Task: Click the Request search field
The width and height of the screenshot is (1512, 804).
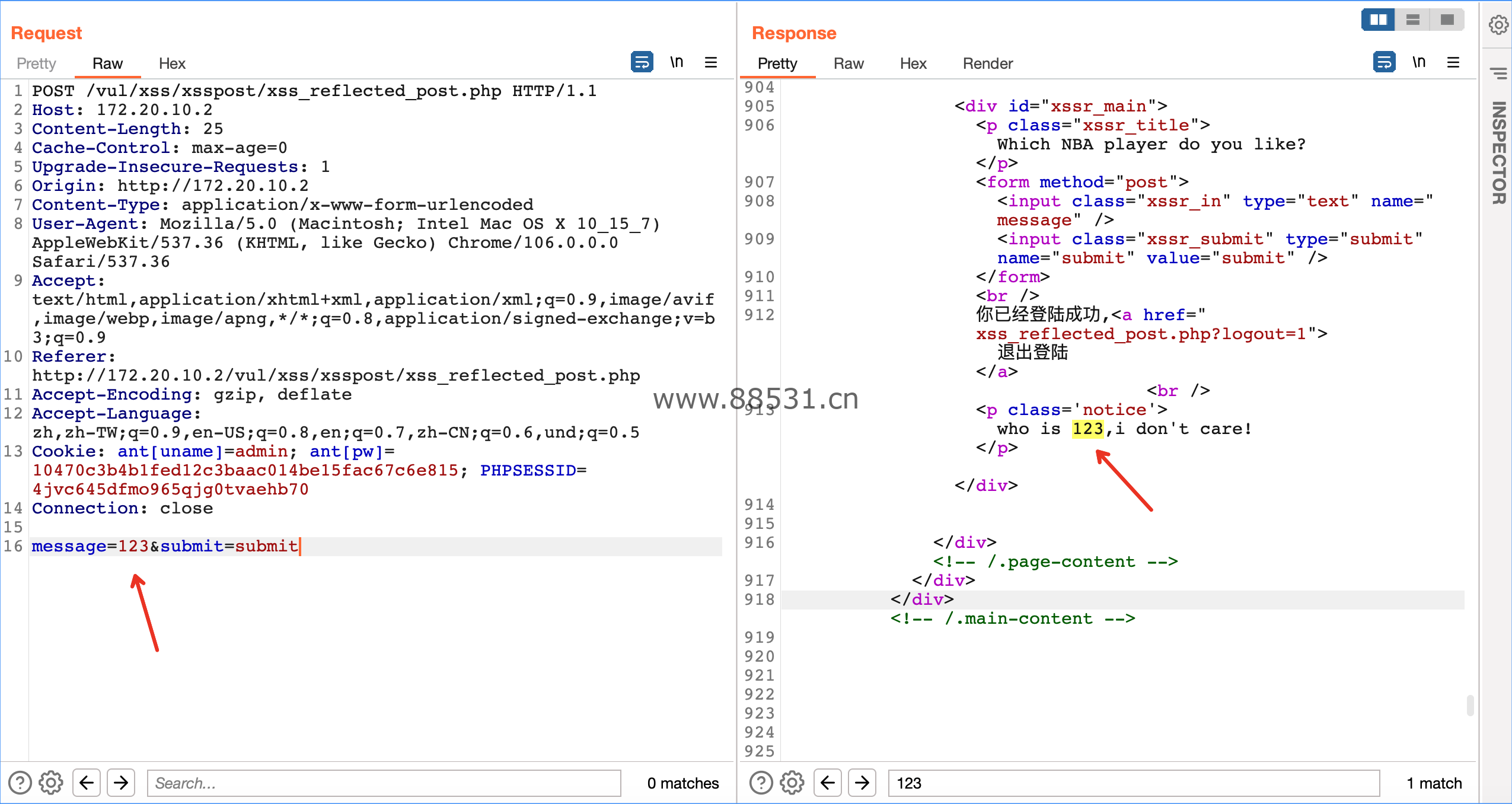Action: [384, 783]
